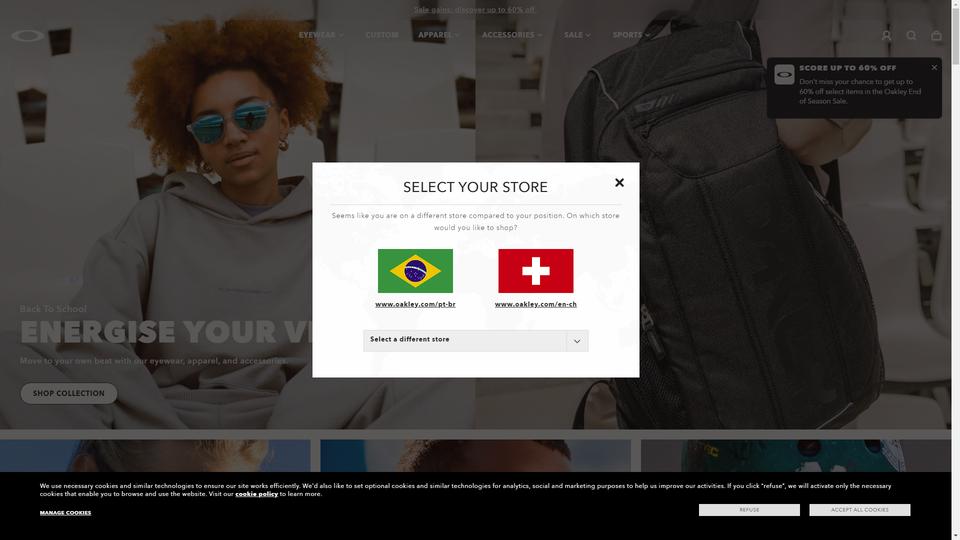Open the shopping bag icon
The height and width of the screenshot is (540, 960).
click(x=936, y=36)
